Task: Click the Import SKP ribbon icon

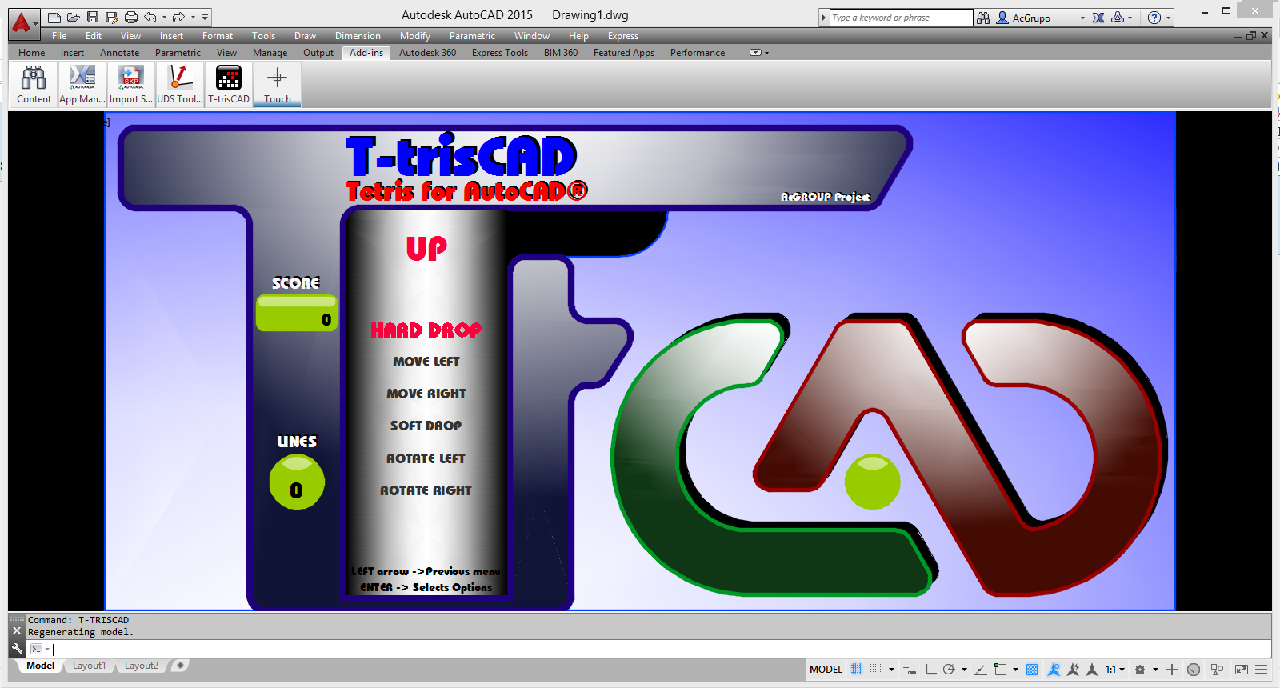Action: click(x=130, y=84)
